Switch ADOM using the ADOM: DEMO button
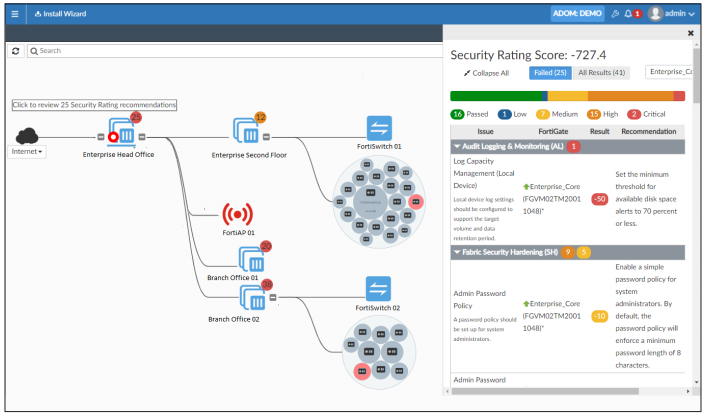705x415 pixels. point(577,13)
